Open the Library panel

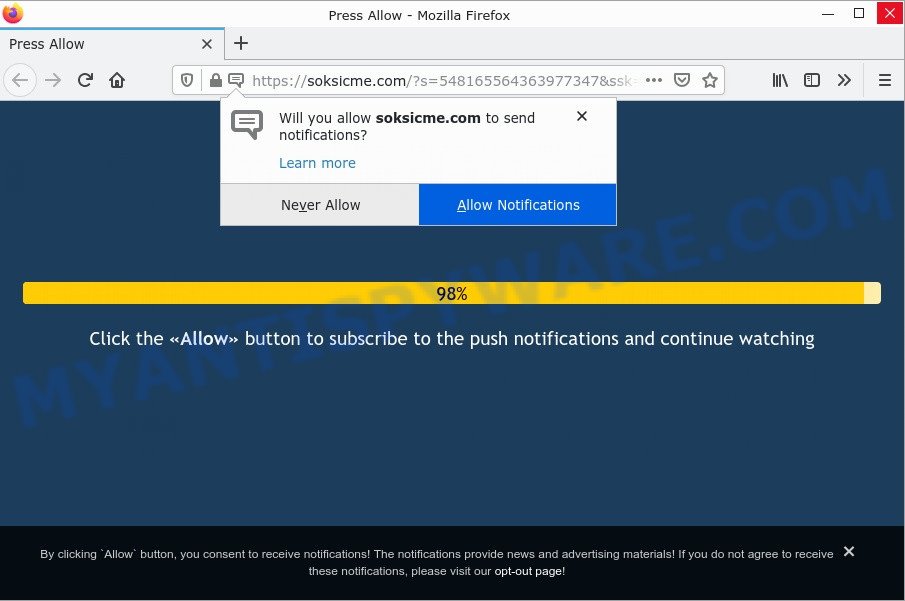(780, 80)
